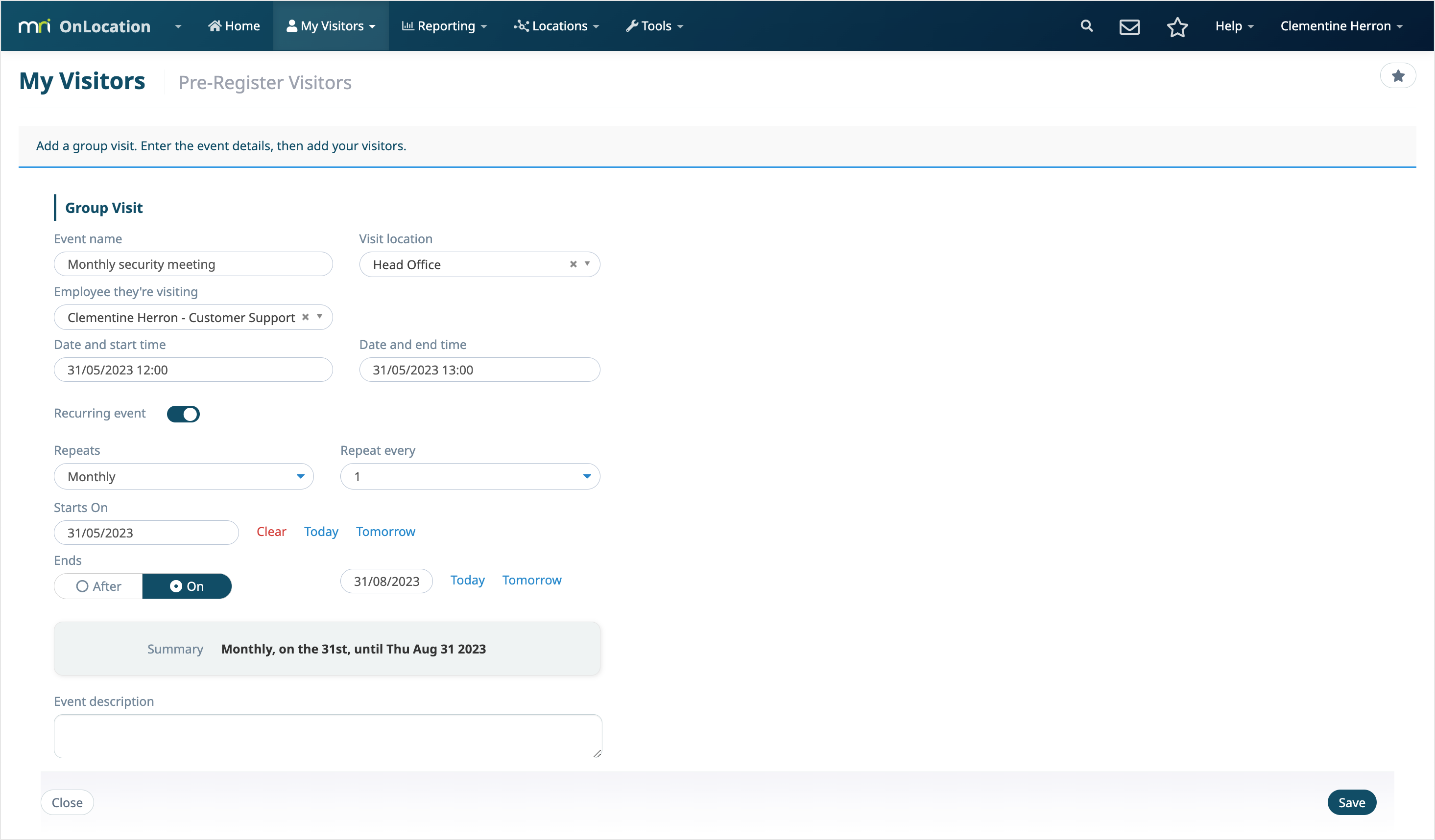1435x840 pixels.
Task: Click the MRI OnLocation logo
Action: (84, 26)
